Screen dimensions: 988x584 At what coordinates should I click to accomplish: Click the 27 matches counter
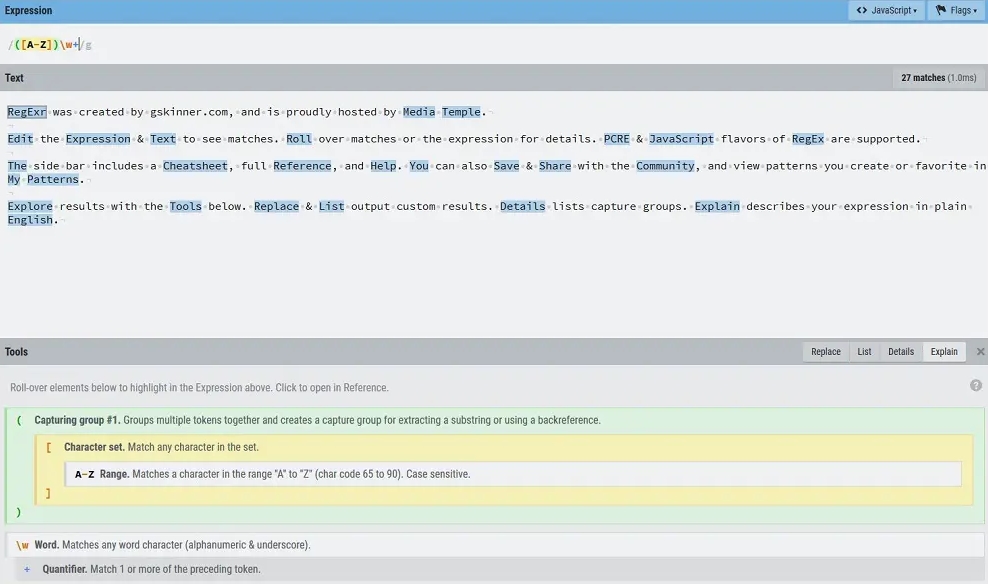click(x=938, y=78)
